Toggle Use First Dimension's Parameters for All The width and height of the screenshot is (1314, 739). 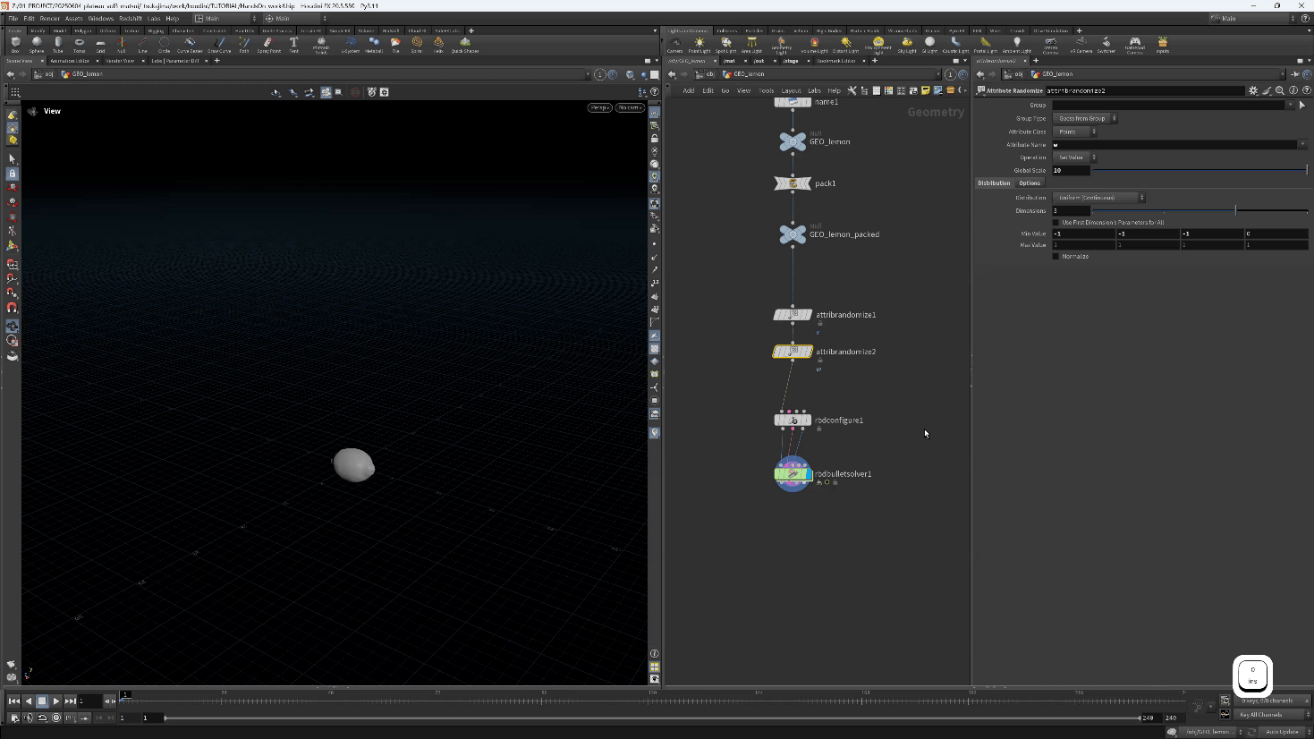point(1056,222)
